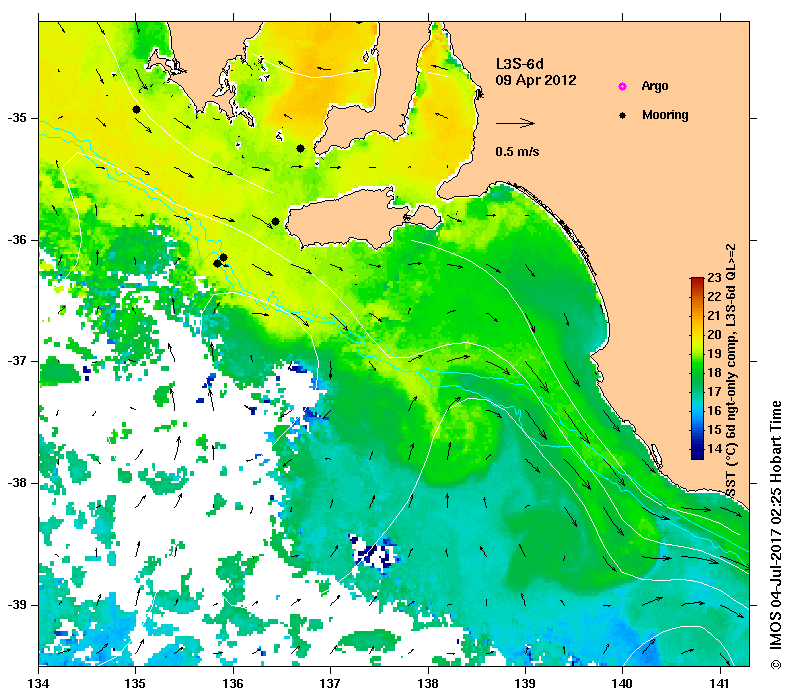
Task: Click longitude label '136'
Action: click(x=233, y=684)
